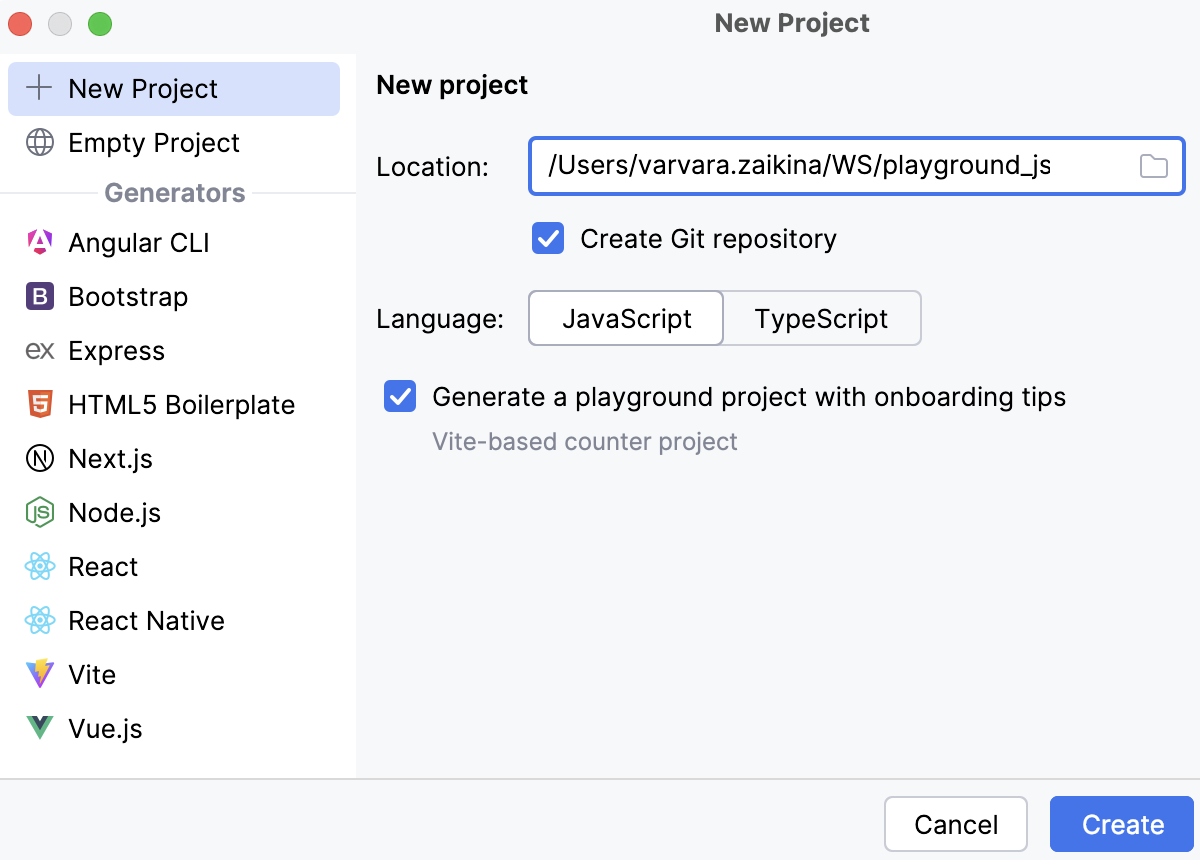Switch Language to TypeScript
Viewport: 1200px width, 860px height.
(x=821, y=318)
